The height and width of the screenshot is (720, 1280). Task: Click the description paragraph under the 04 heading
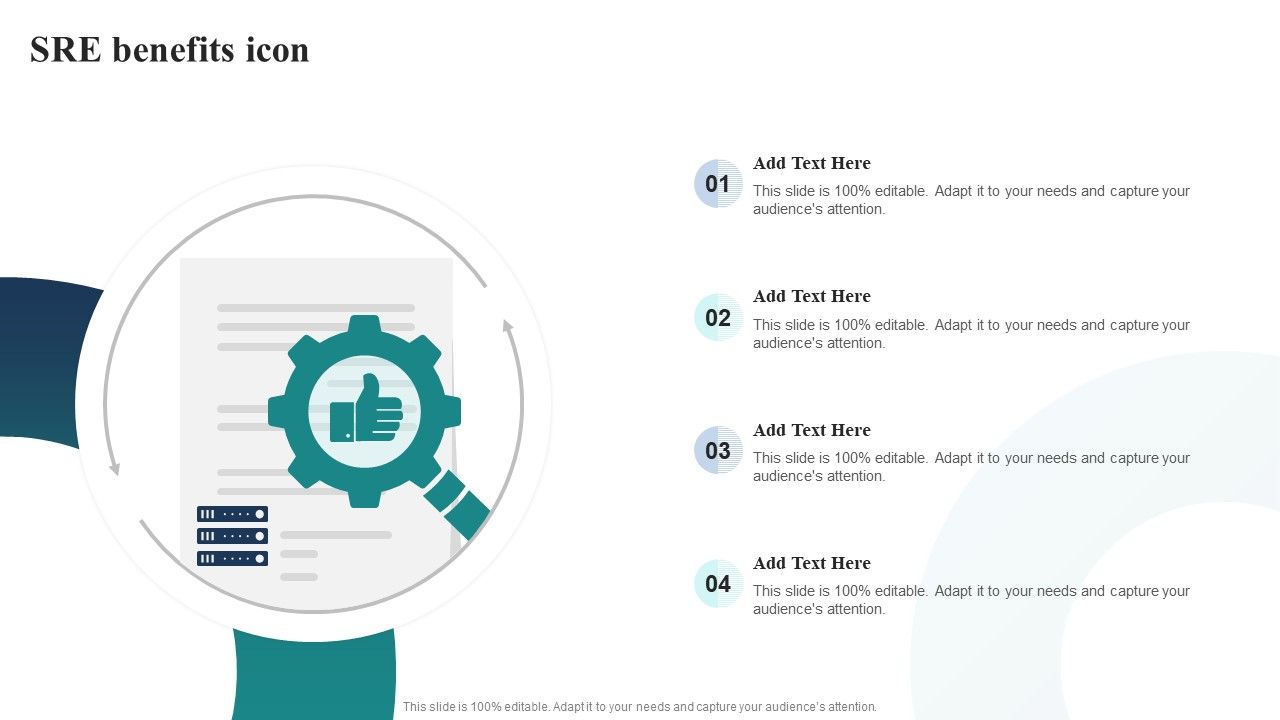971,600
